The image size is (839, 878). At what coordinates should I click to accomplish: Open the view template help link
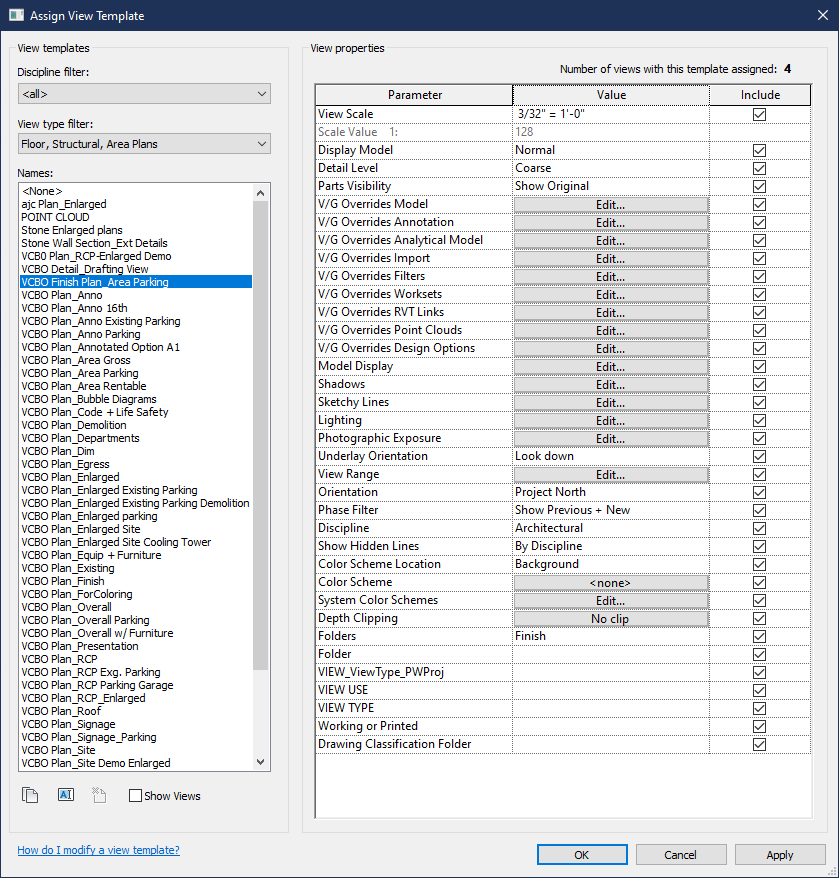pos(98,849)
